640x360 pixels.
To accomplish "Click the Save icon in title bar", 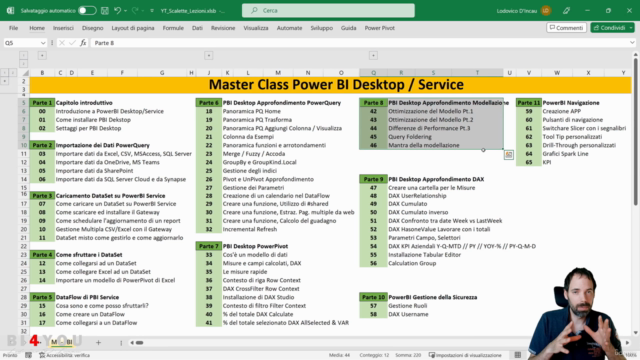I will click(x=105, y=11).
